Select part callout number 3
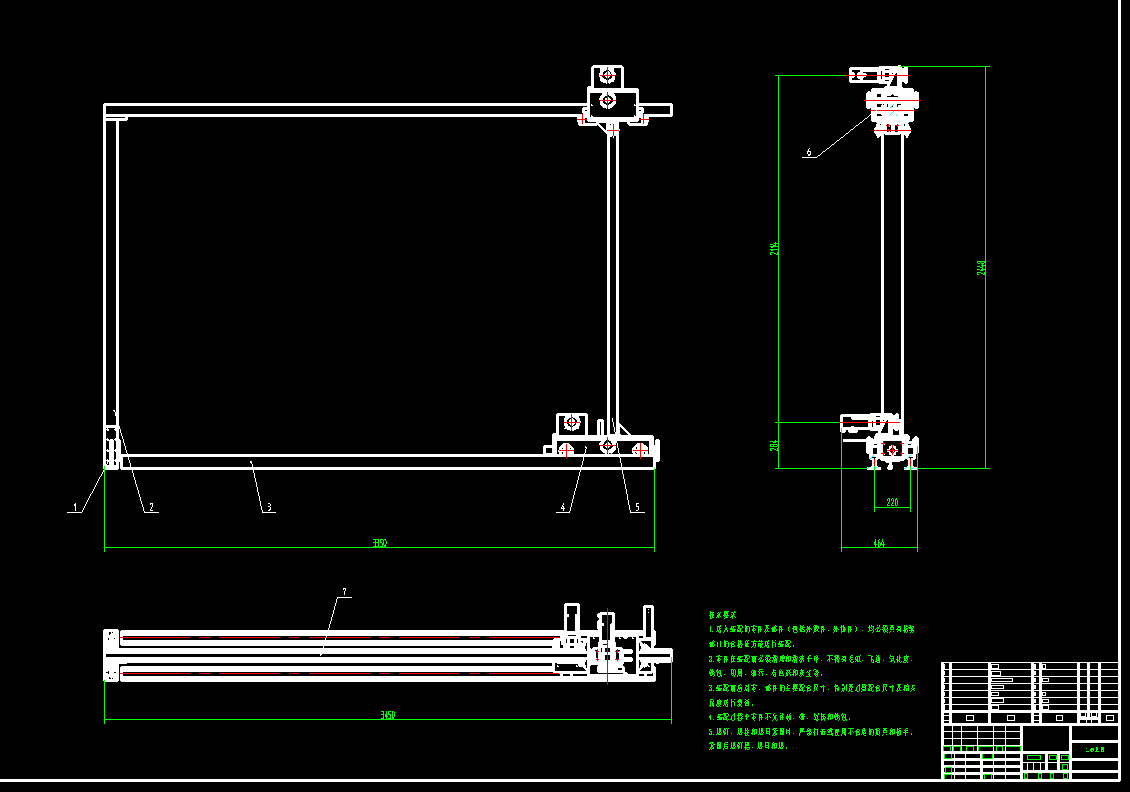This screenshot has width=1130, height=792. [270, 507]
